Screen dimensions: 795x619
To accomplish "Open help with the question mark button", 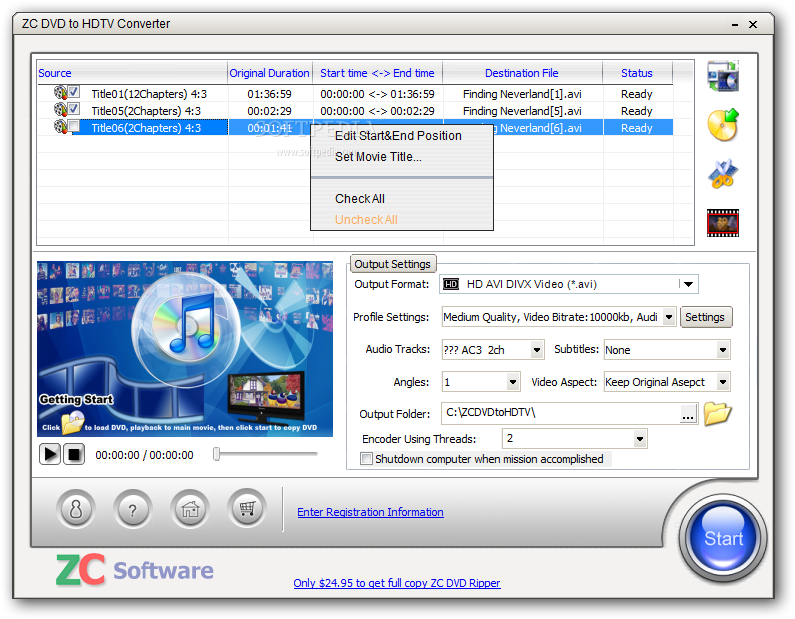I will tap(133, 509).
